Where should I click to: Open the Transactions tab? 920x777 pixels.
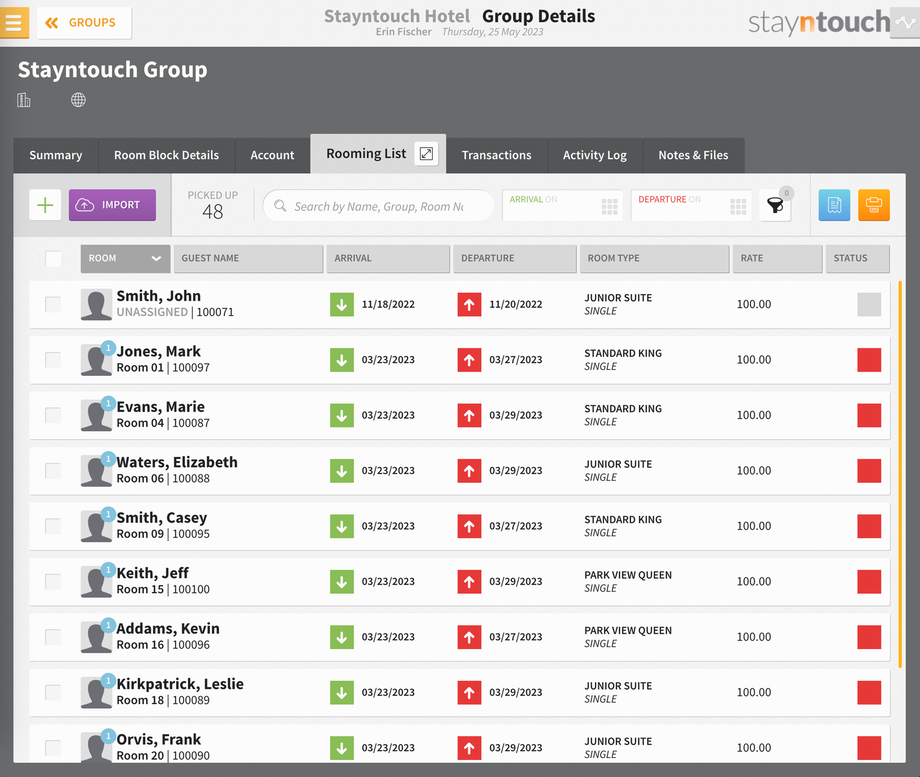[496, 156]
